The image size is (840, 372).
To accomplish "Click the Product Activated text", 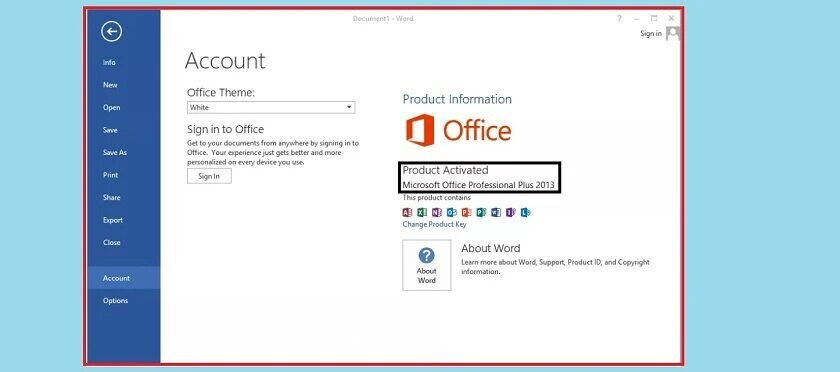I will tap(445, 170).
